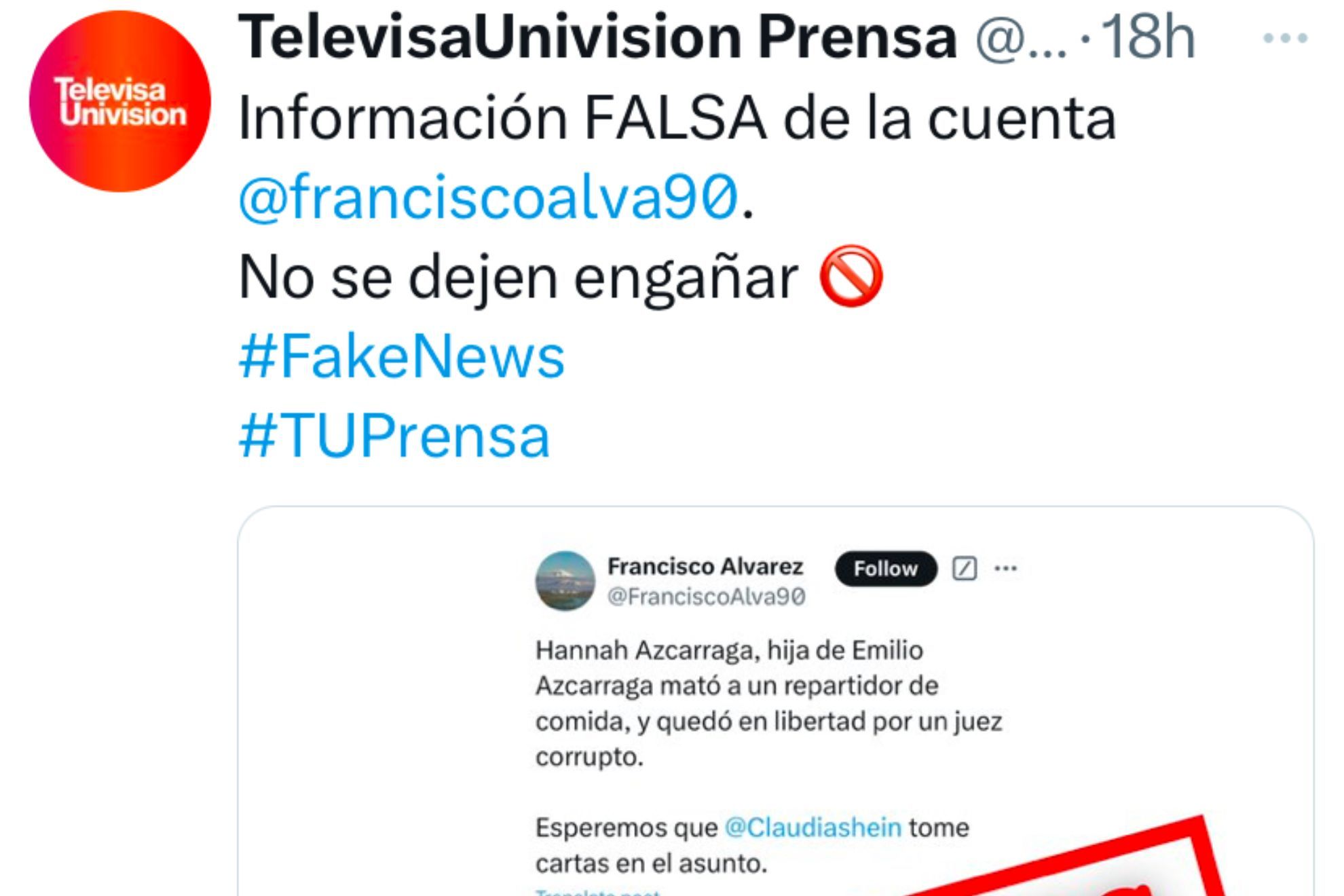
Task: Click the TelevisaUnivision Prensa account name
Action: (597, 37)
